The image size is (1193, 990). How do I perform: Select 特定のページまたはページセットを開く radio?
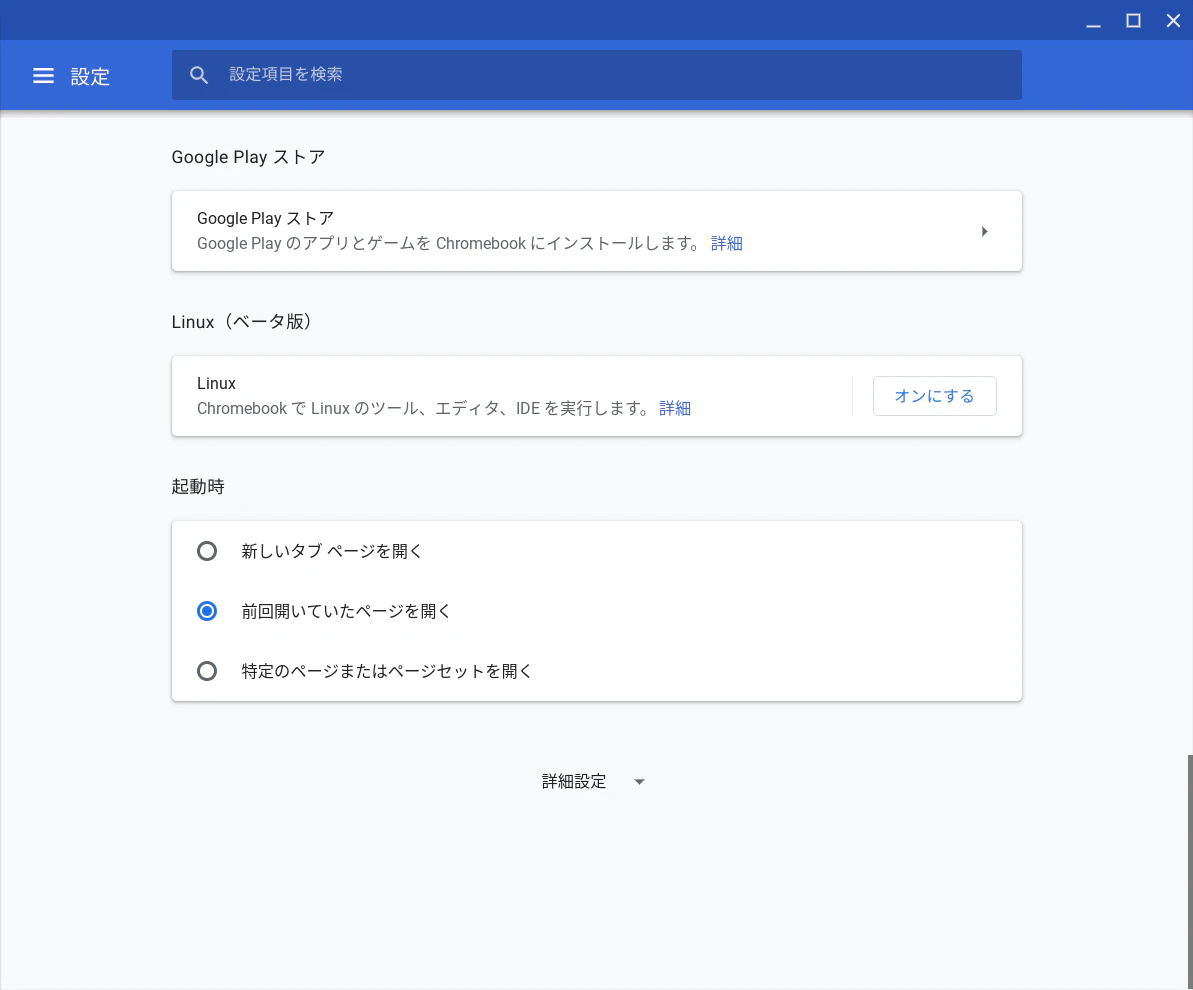pos(207,671)
